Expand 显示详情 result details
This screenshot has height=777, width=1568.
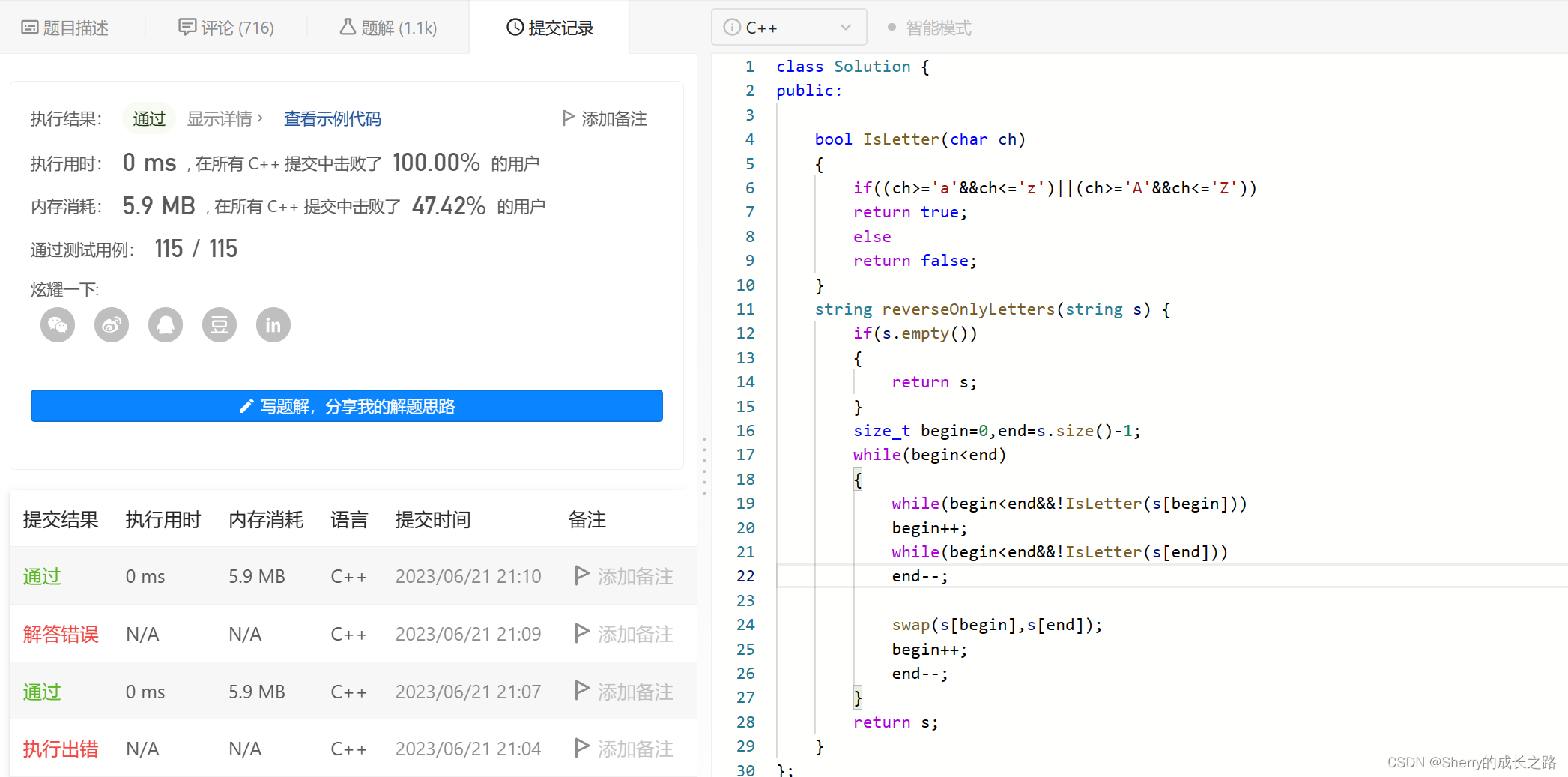point(225,118)
